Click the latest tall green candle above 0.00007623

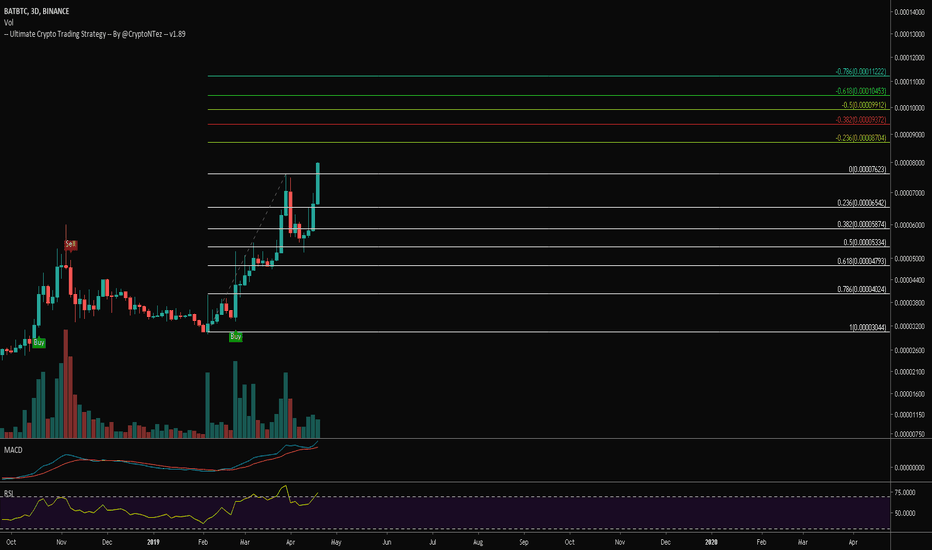pos(318,183)
